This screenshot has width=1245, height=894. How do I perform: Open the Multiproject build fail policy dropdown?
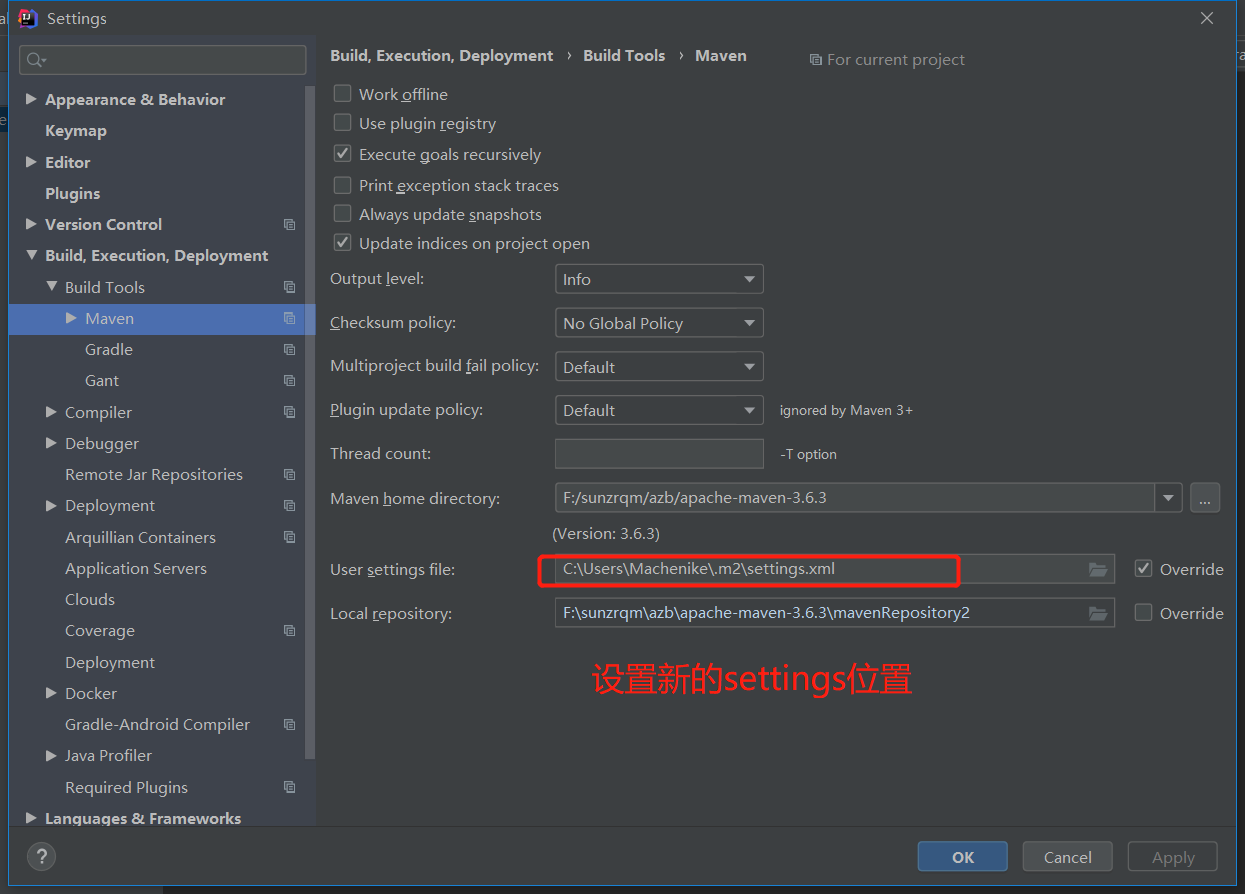point(659,367)
